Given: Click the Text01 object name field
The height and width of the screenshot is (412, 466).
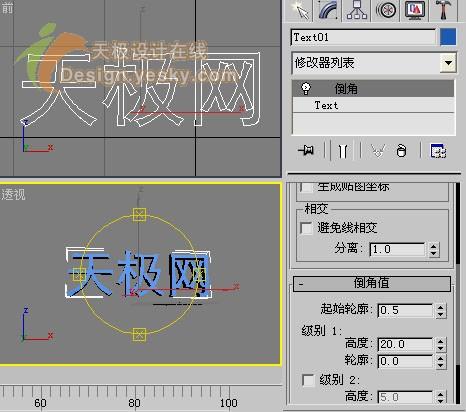Looking at the screenshot, I should [x=363, y=37].
